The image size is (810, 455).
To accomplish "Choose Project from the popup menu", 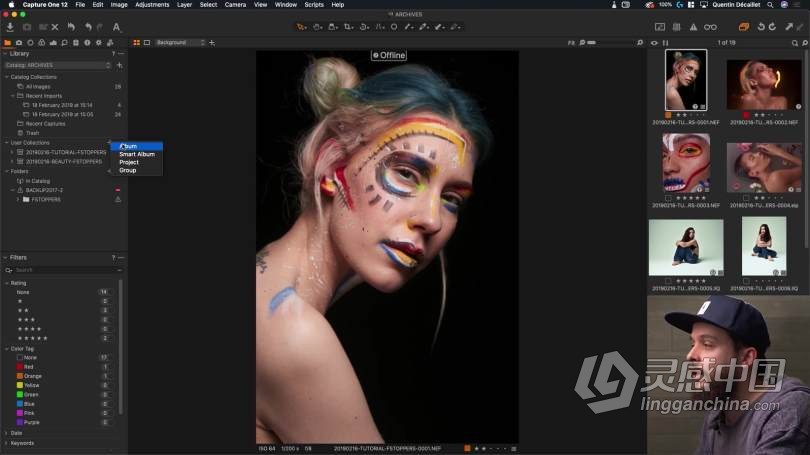I will point(137,162).
